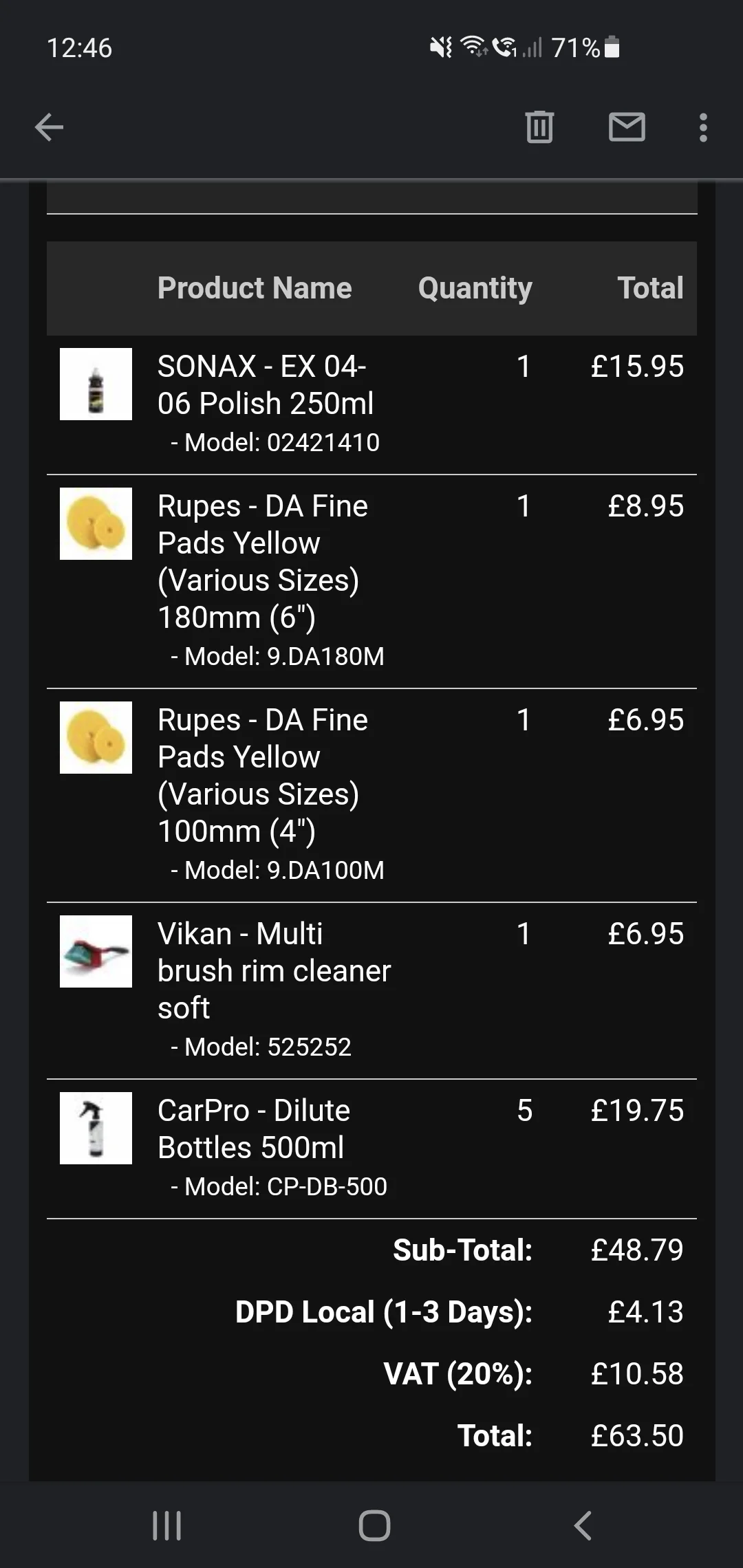The width and height of the screenshot is (743, 1568).
Task: Tap Android home navigation button
Action: click(x=374, y=1525)
